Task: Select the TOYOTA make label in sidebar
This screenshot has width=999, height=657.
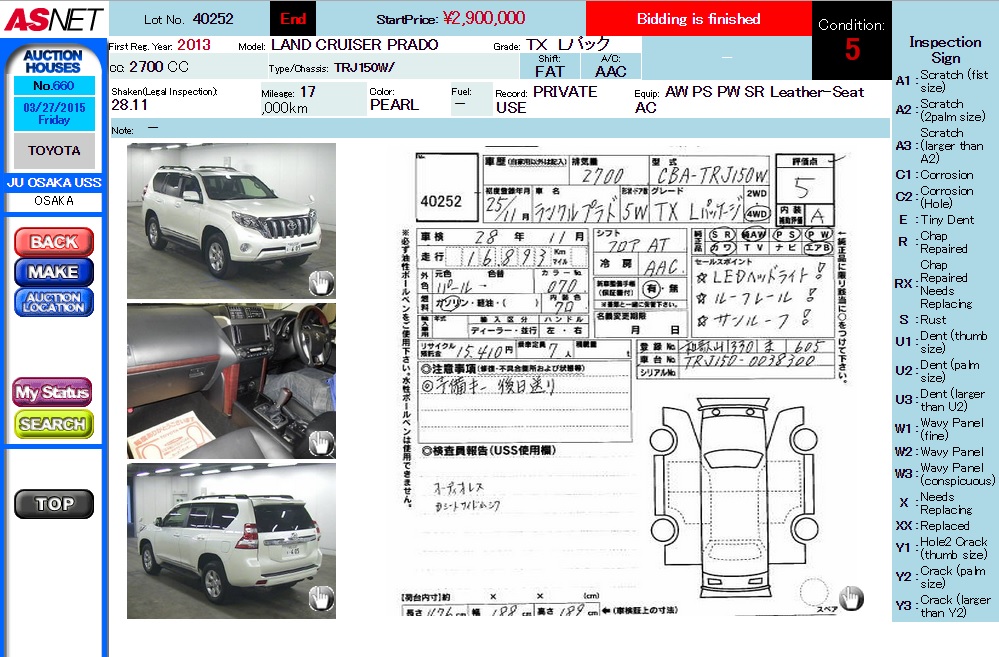Action: coord(54,151)
